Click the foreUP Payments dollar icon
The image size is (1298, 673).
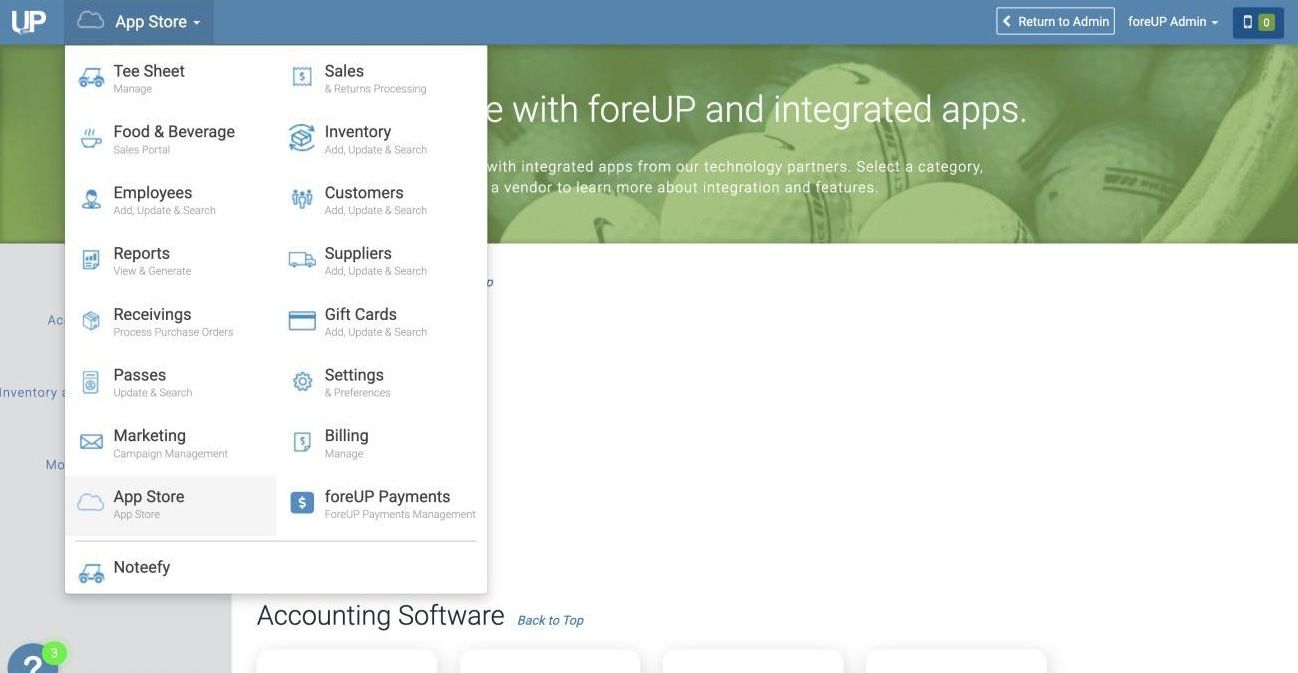pos(302,503)
